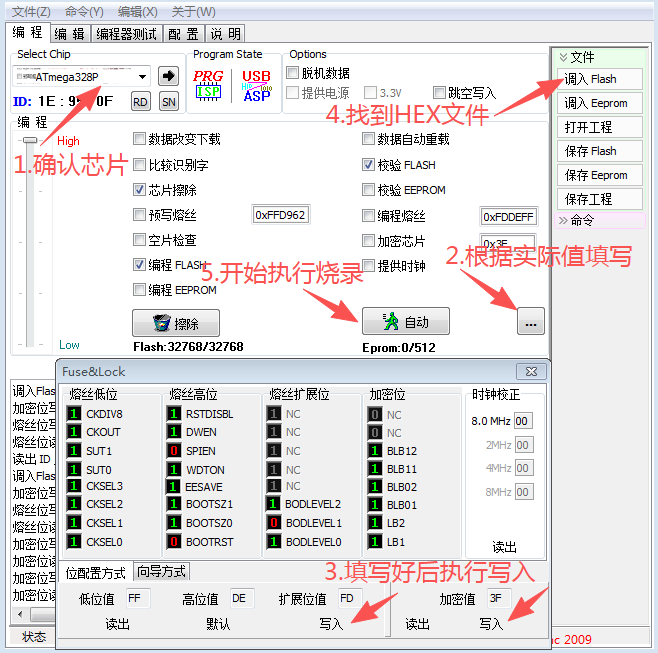Click the 8.0 MHz calibration value field
Viewport: 658px width, 653px height.
tap(523, 421)
